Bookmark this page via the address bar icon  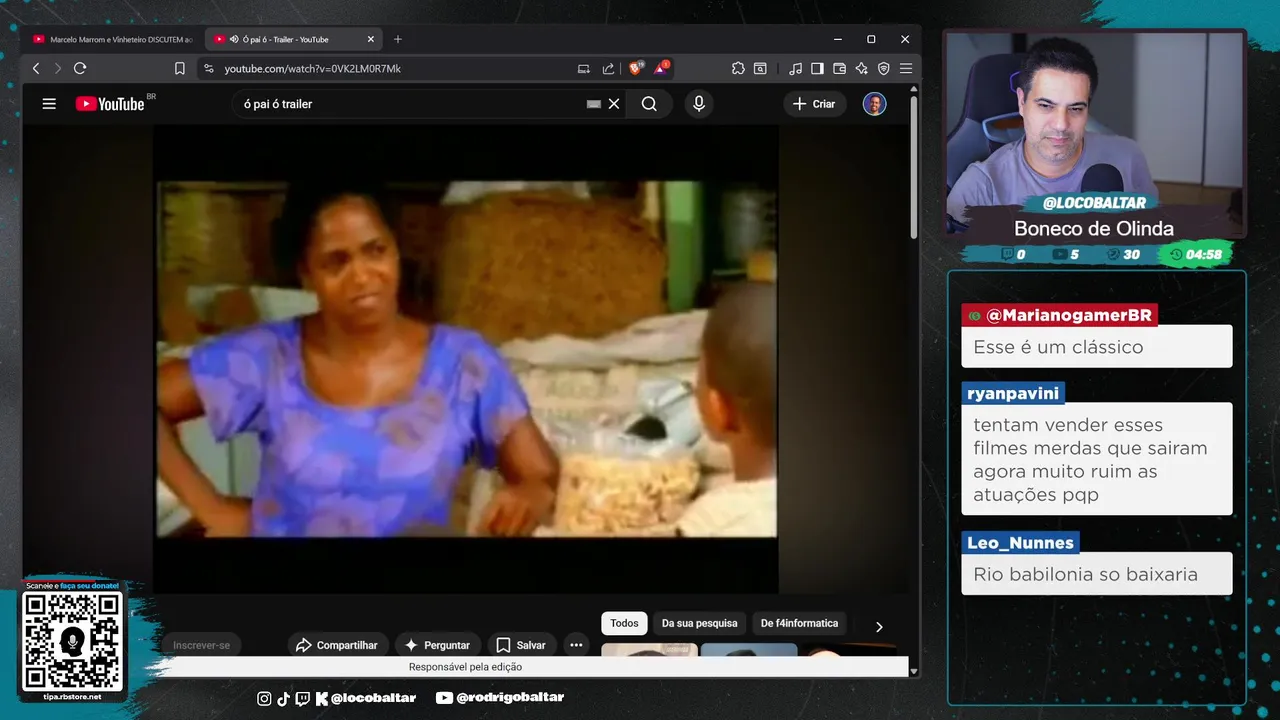coord(180,68)
